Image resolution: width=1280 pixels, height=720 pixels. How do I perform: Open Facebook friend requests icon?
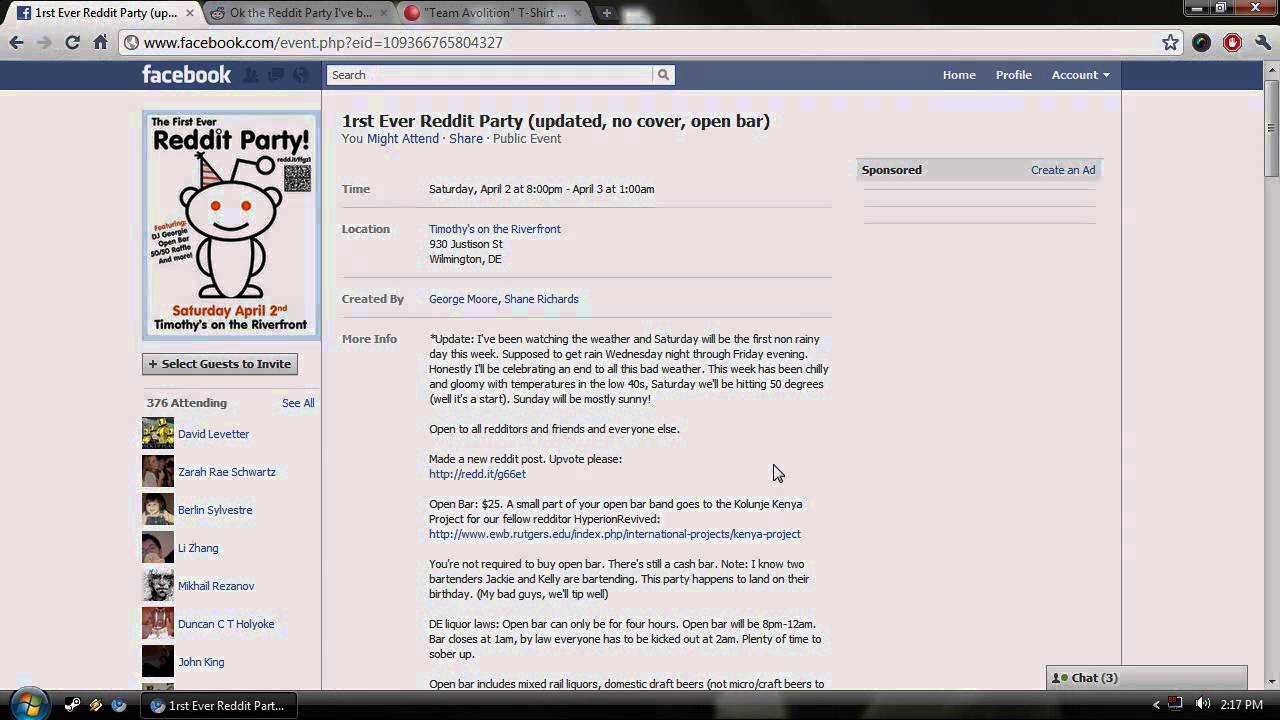pyautogui.click(x=251, y=75)
